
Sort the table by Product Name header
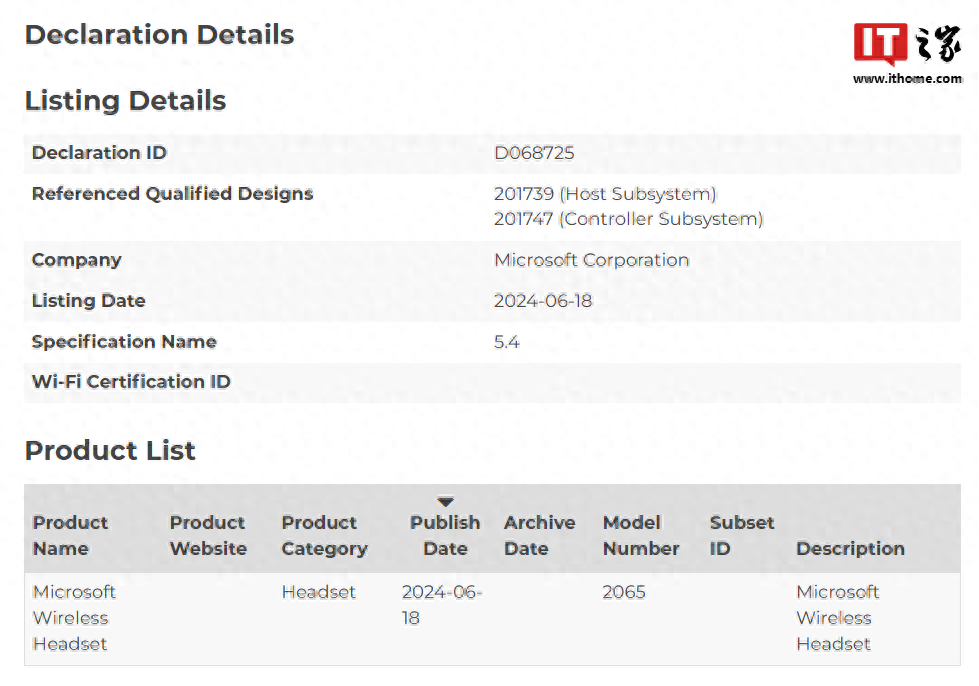[70, 536]
